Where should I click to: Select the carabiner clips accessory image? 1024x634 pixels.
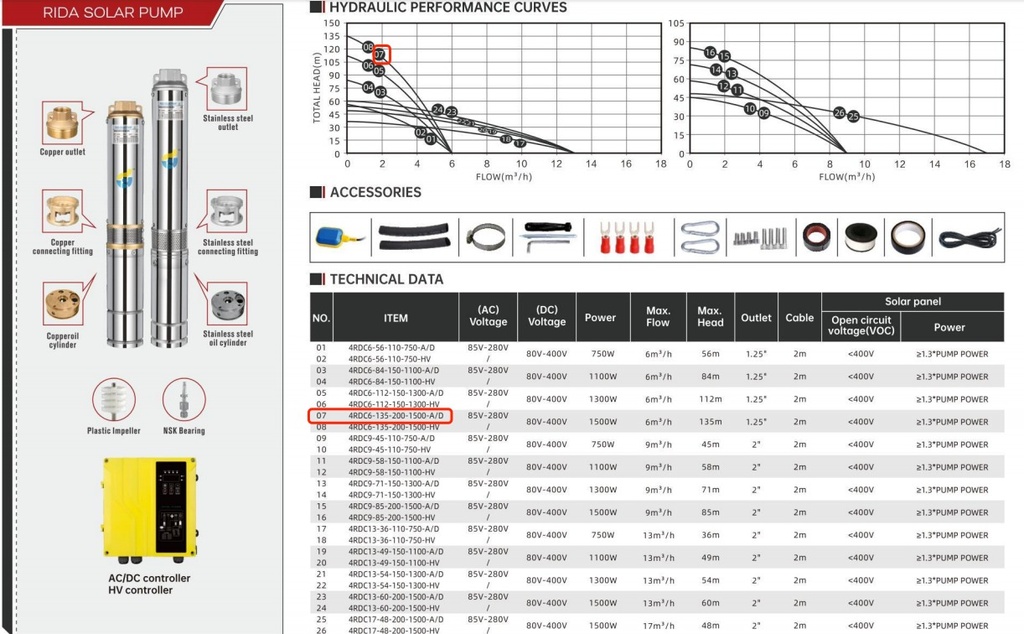pos(700,237)
